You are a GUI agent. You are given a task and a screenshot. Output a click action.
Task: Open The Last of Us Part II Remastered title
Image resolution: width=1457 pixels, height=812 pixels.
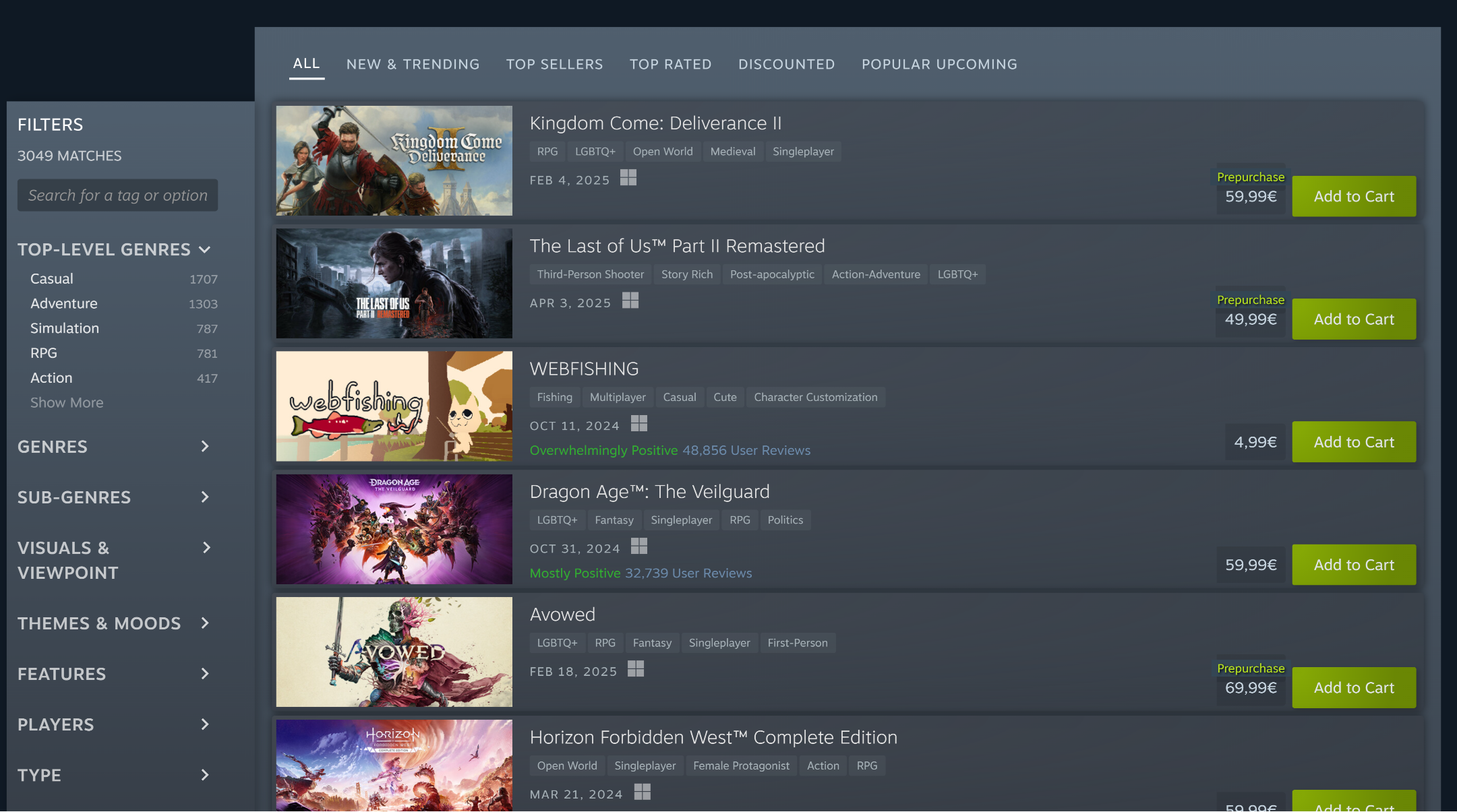(x=677, y=246)
